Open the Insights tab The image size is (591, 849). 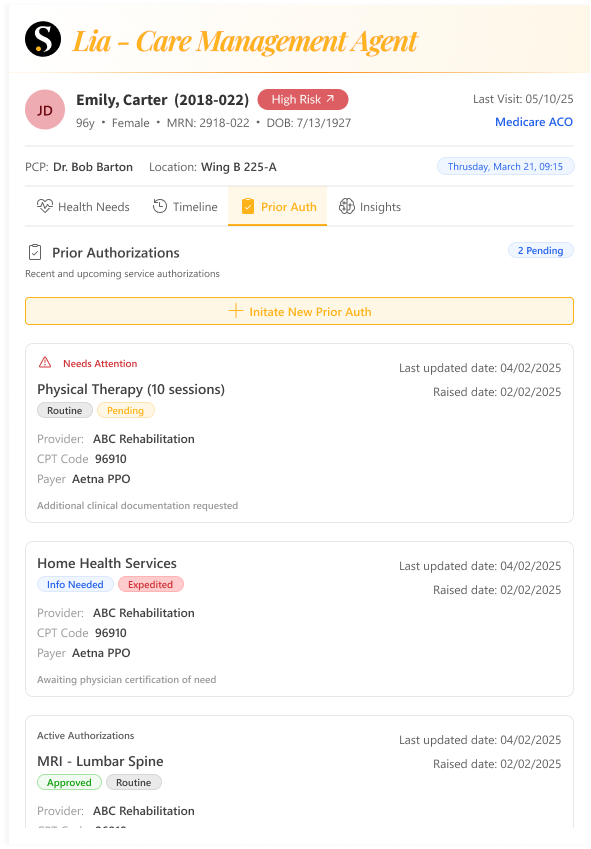pos(370,206)
